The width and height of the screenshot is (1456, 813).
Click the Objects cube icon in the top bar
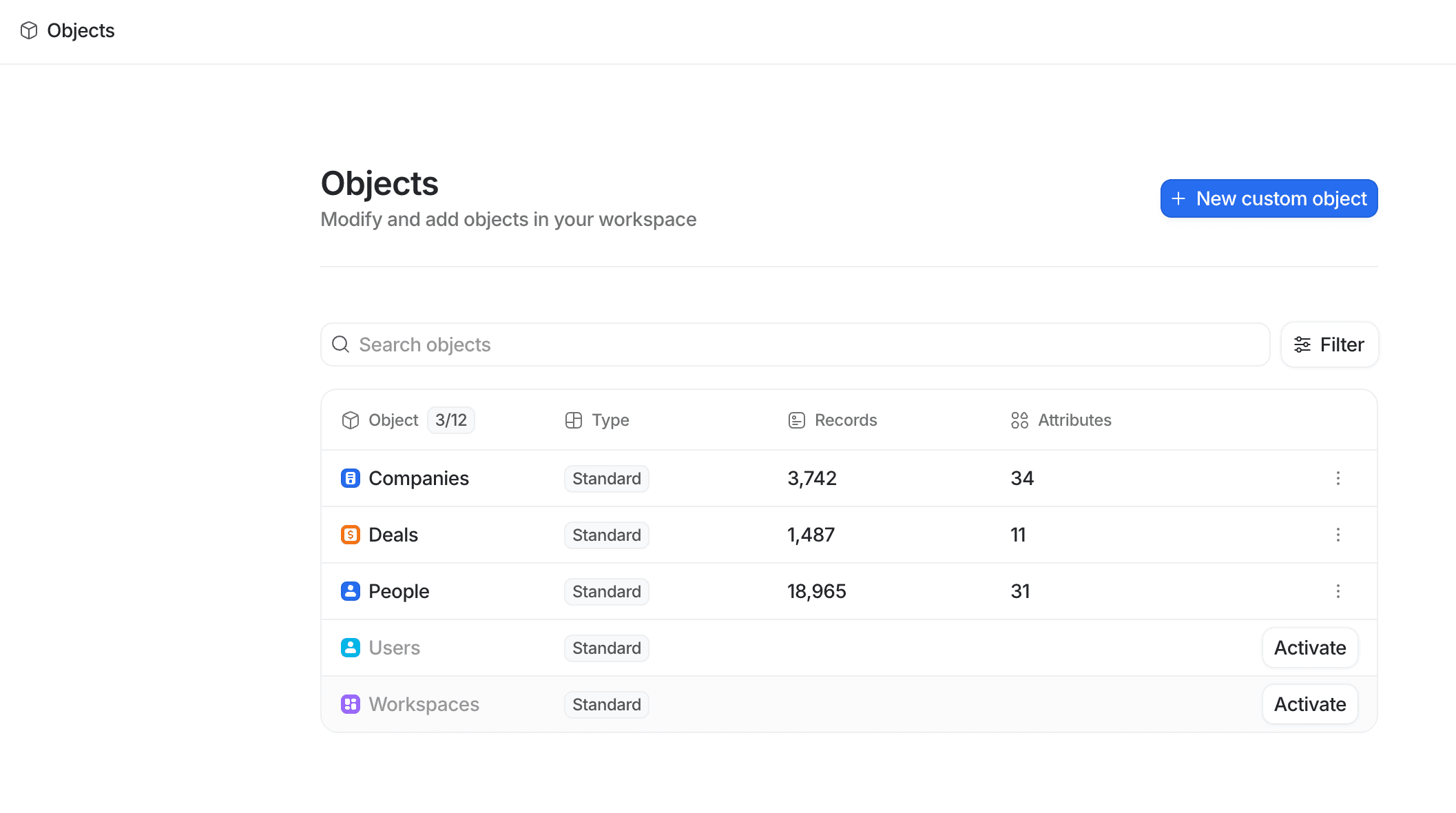point(30,30)
